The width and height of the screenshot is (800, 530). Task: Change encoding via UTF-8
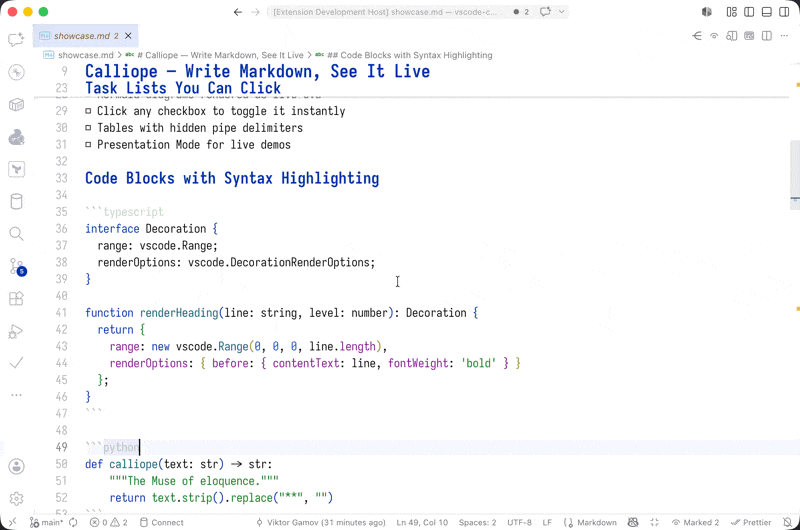coord(519,522)
